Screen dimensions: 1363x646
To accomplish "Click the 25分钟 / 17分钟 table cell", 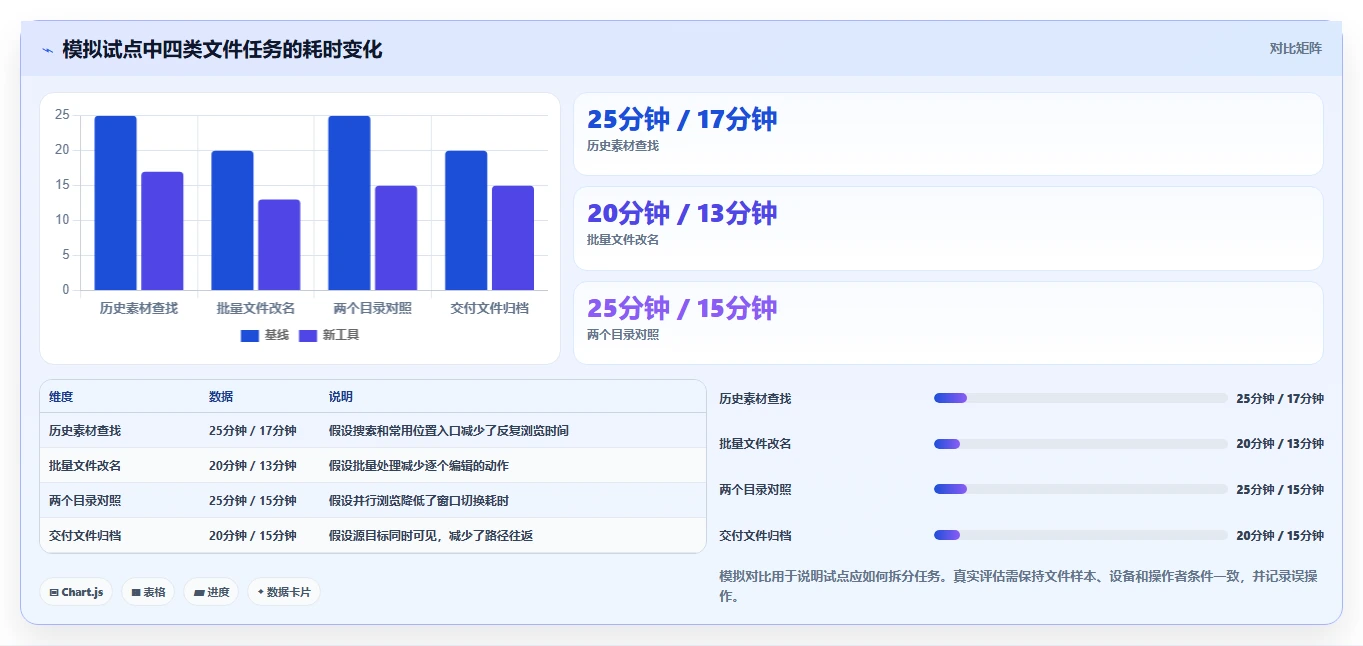I will click(x=253, y=431).
